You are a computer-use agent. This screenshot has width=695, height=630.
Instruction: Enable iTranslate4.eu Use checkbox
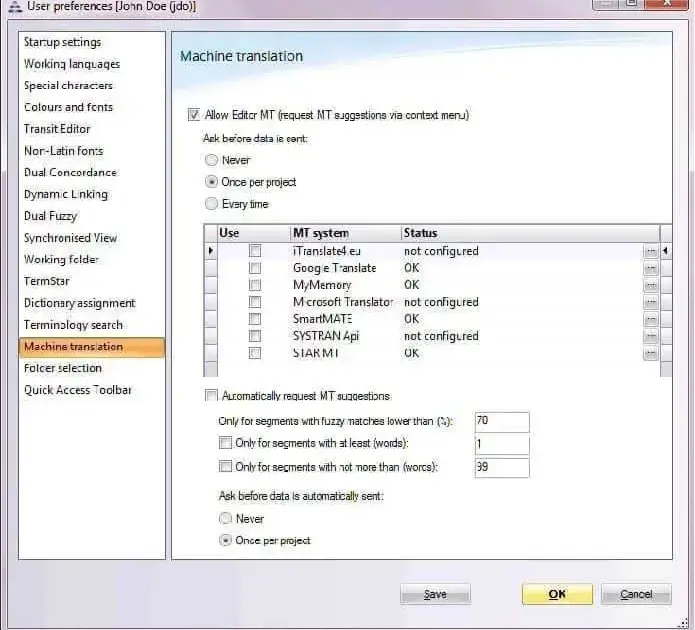click(x=255, y=251)
